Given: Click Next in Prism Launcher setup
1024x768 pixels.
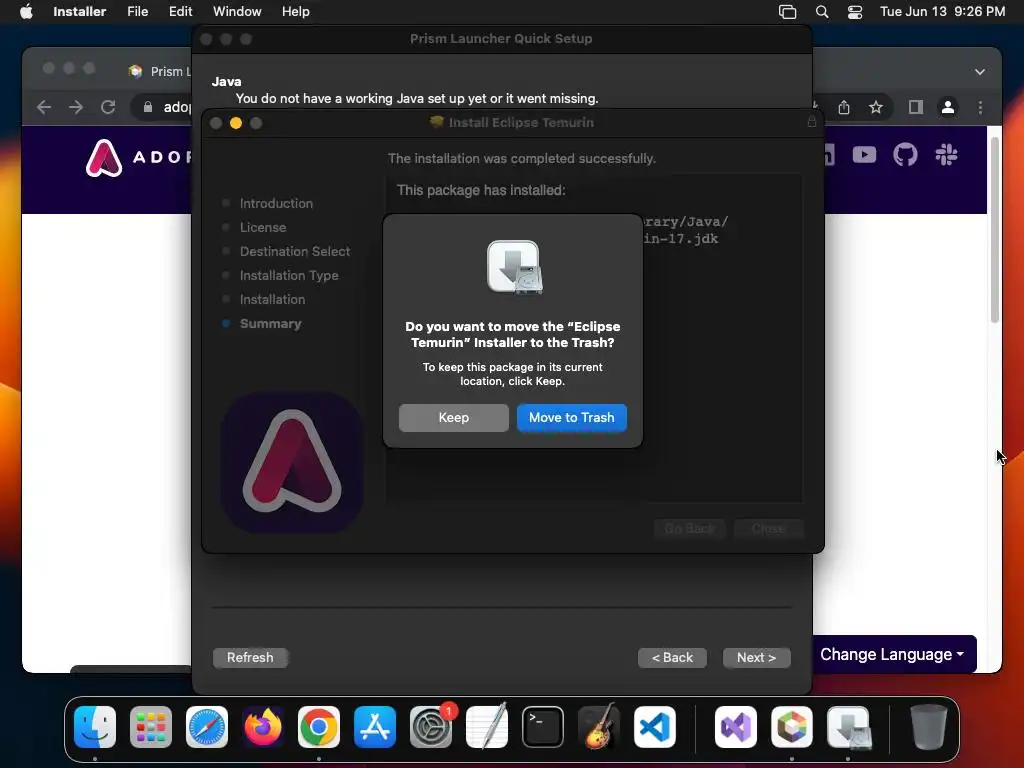Looking at the screenshot, I should click(756, 658).
